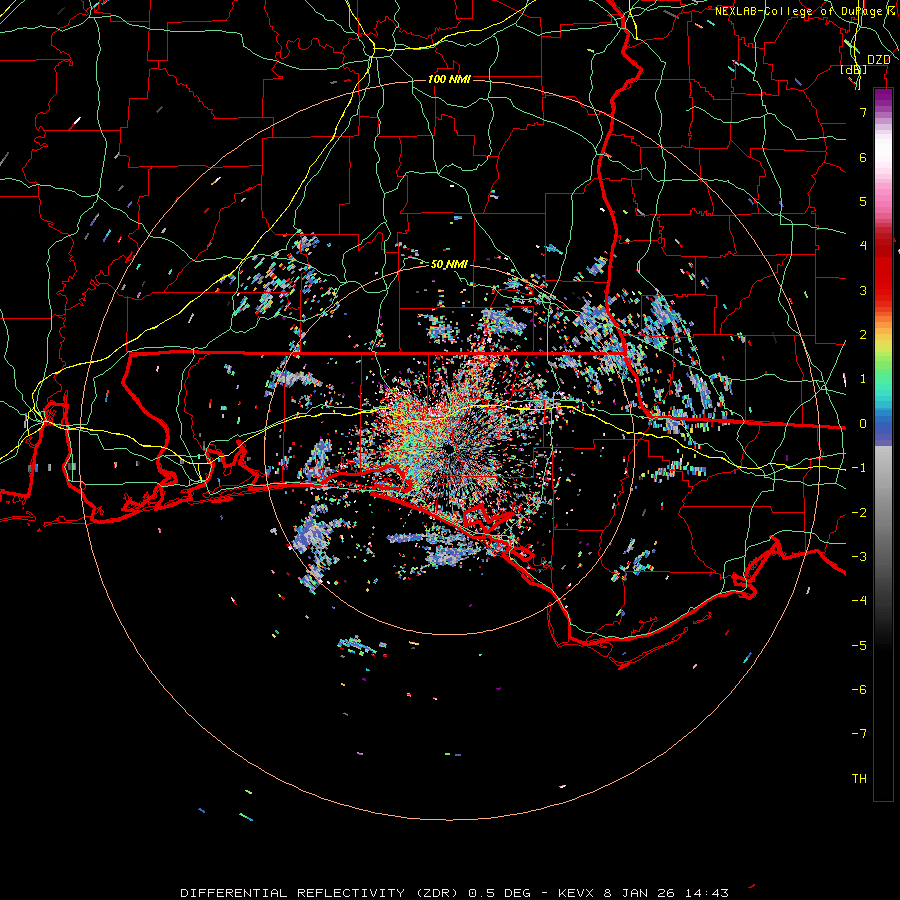This screenshot has height=900, width=900.
Task: Click the "KEVX" station ID in the caption
Action: 576,893
